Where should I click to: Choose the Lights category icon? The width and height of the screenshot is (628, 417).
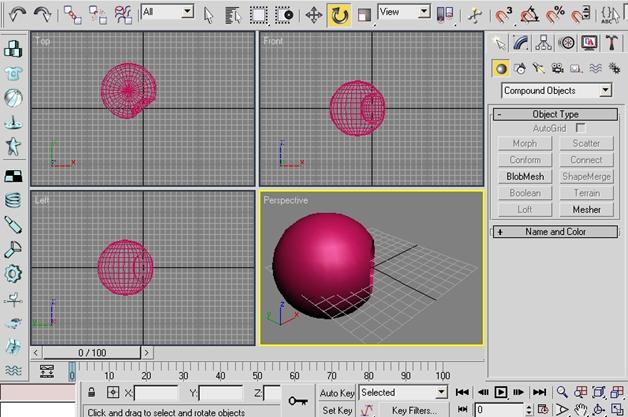(x=538, y=68)
